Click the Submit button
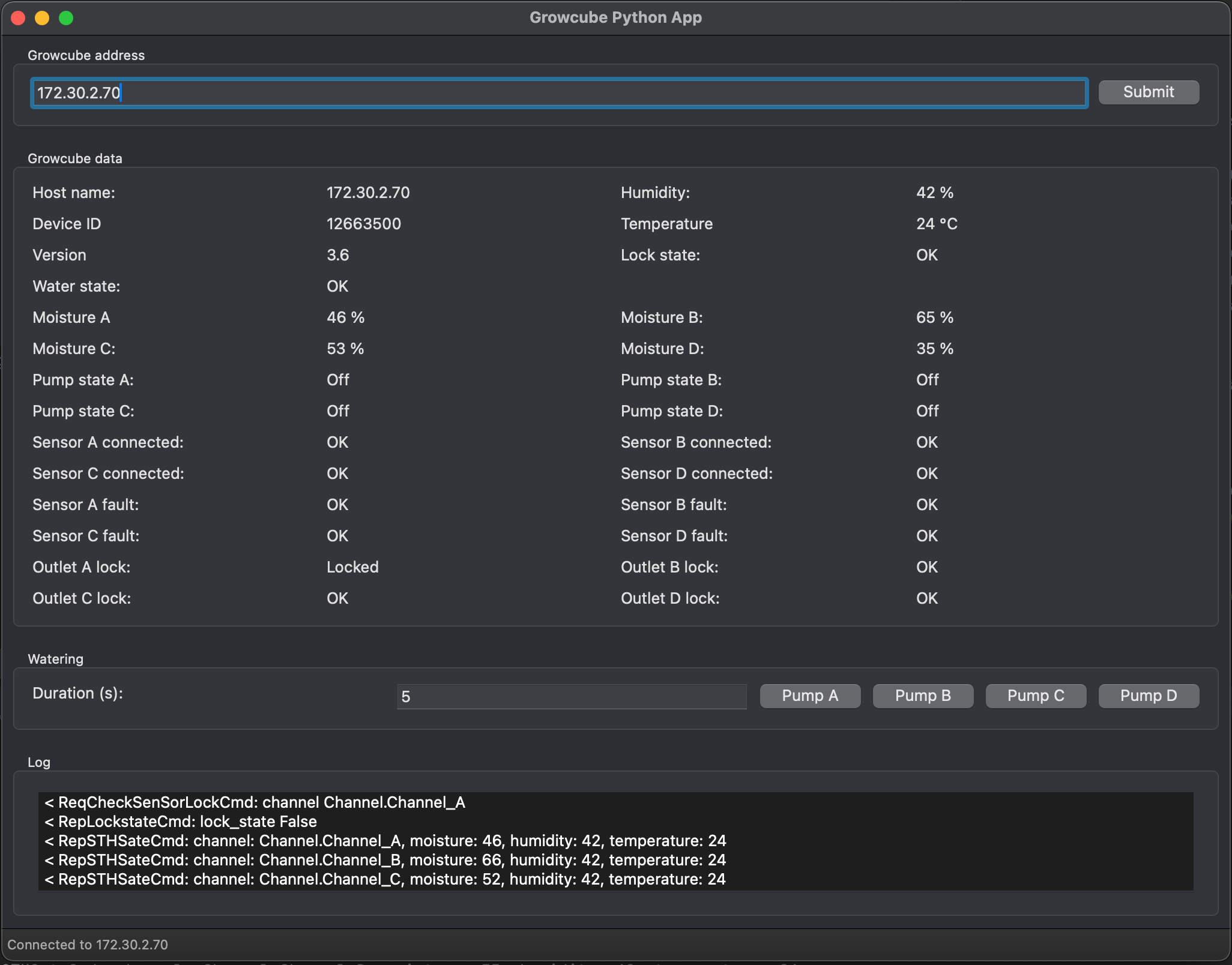The width and height of the screenshot is (1232, 965). tap(1149, 92)
